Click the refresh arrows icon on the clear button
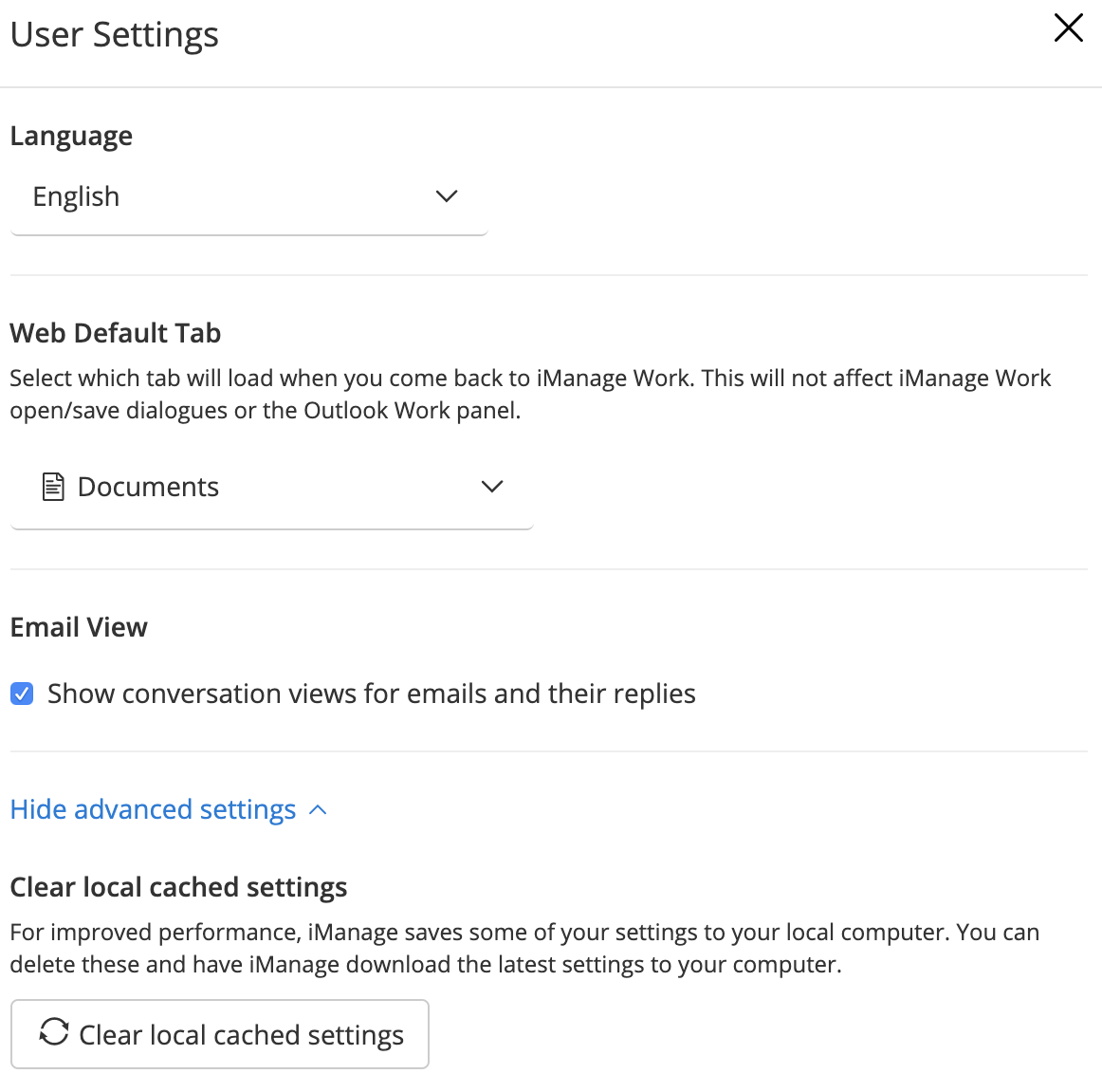 (x=54, y=1032)
